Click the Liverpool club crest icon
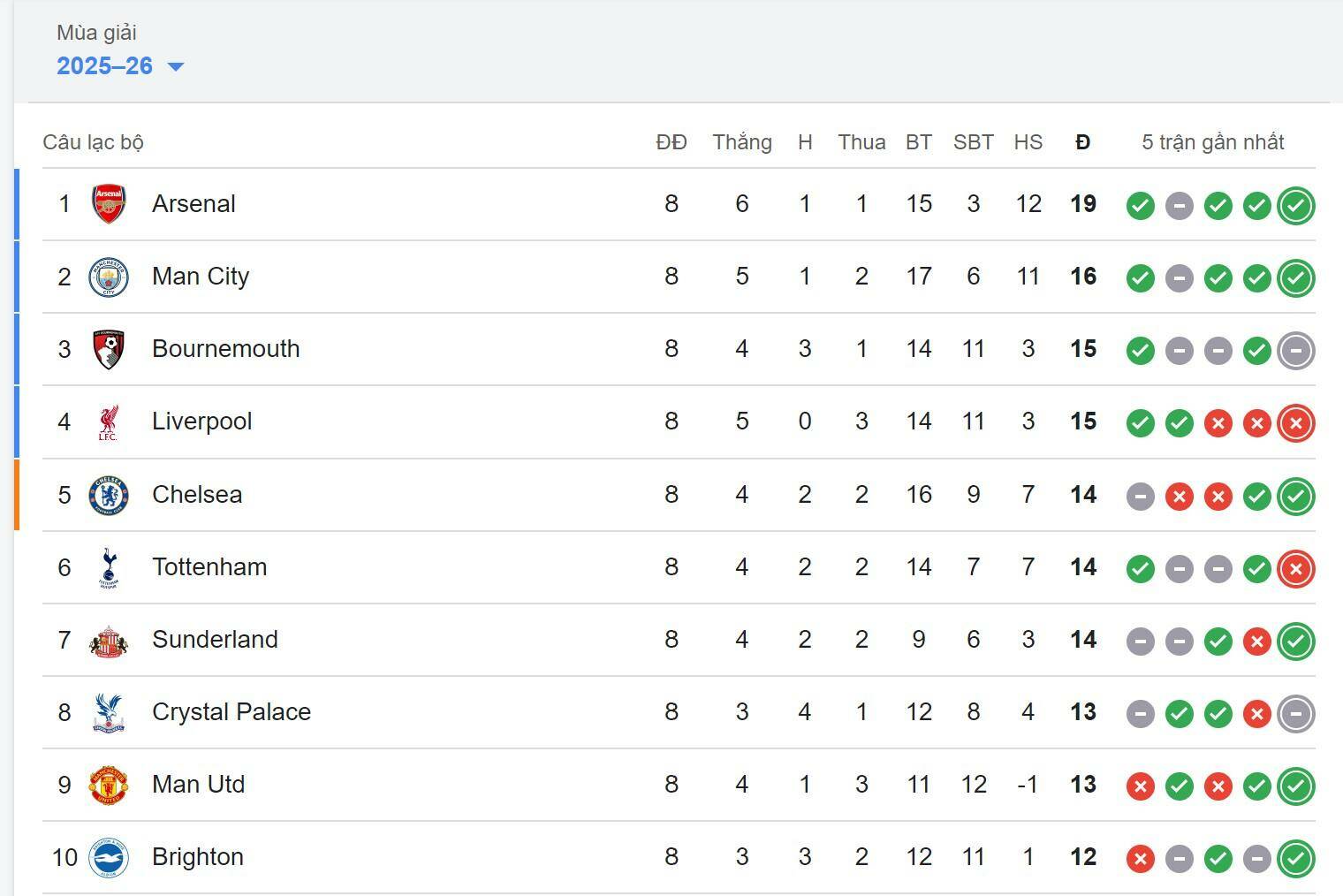This screenshot has height=896, width=1343. pos(109,422)
